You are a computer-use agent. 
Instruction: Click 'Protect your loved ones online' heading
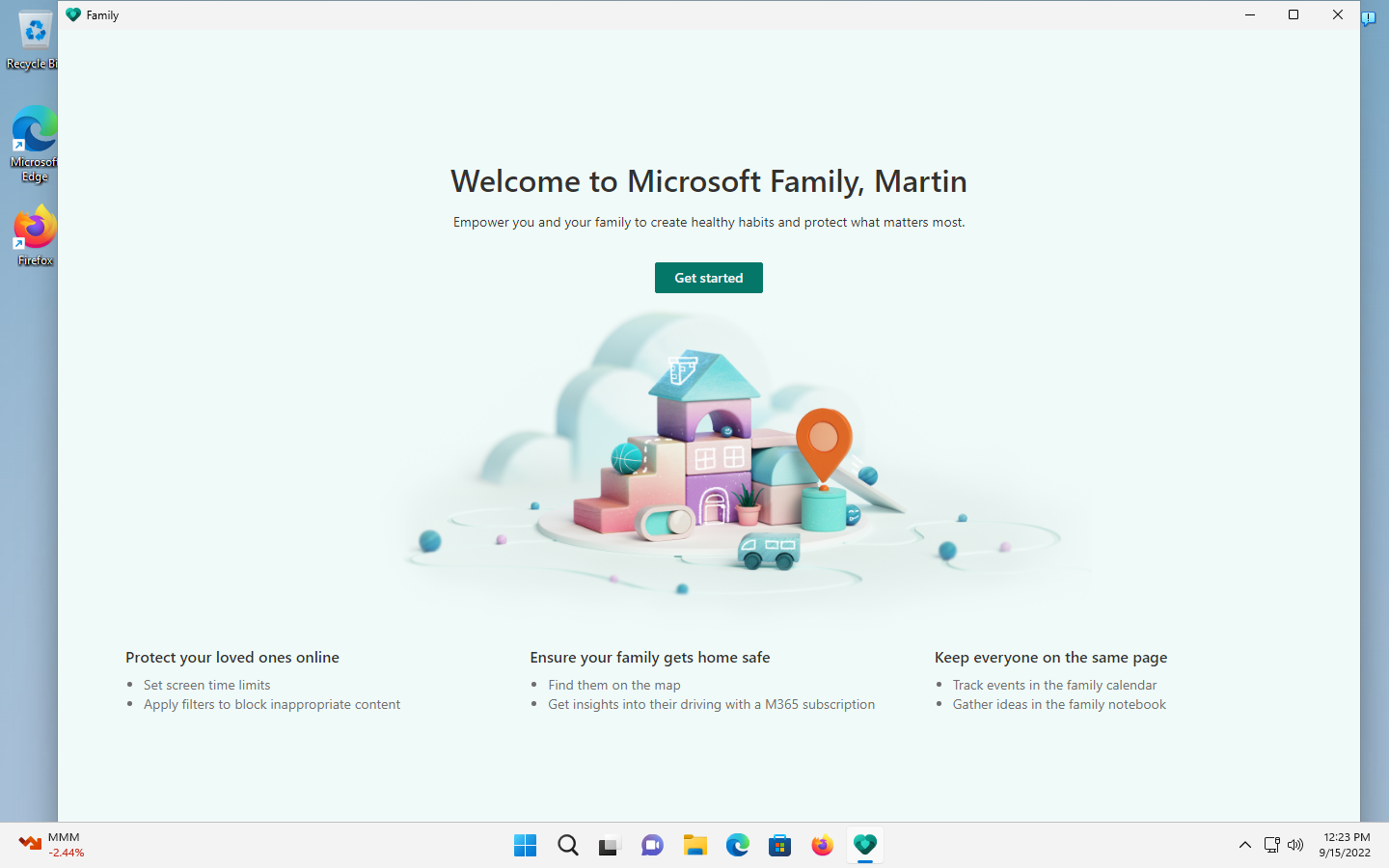(x=232, y=658)
